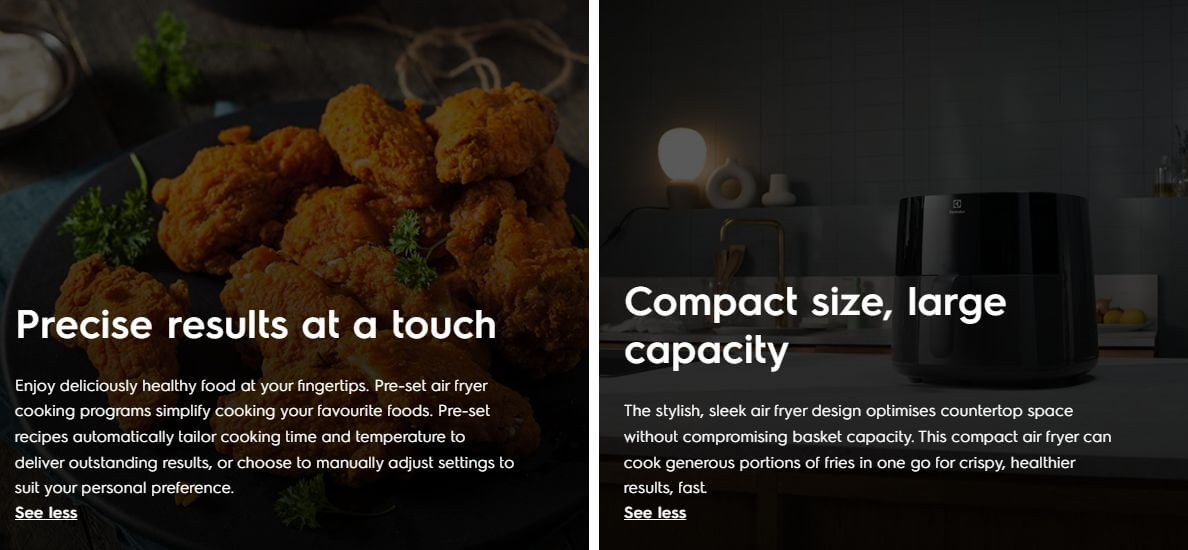1188x550 pixels.
Task: Click the parsley garnish atop the chicken
Action: [410, 250]
